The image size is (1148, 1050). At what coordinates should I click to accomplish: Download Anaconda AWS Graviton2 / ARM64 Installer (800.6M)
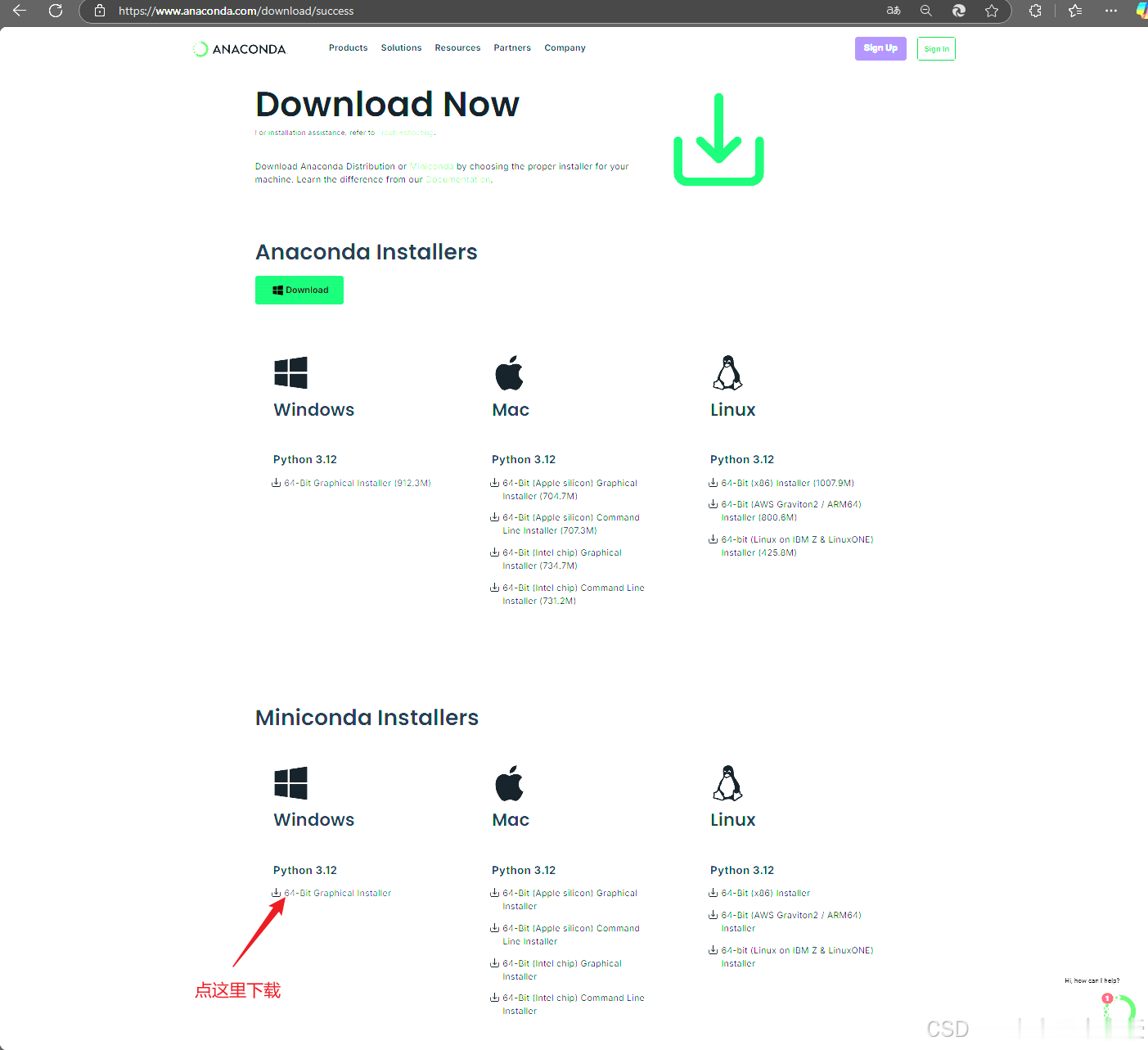(x=785, y=511)
